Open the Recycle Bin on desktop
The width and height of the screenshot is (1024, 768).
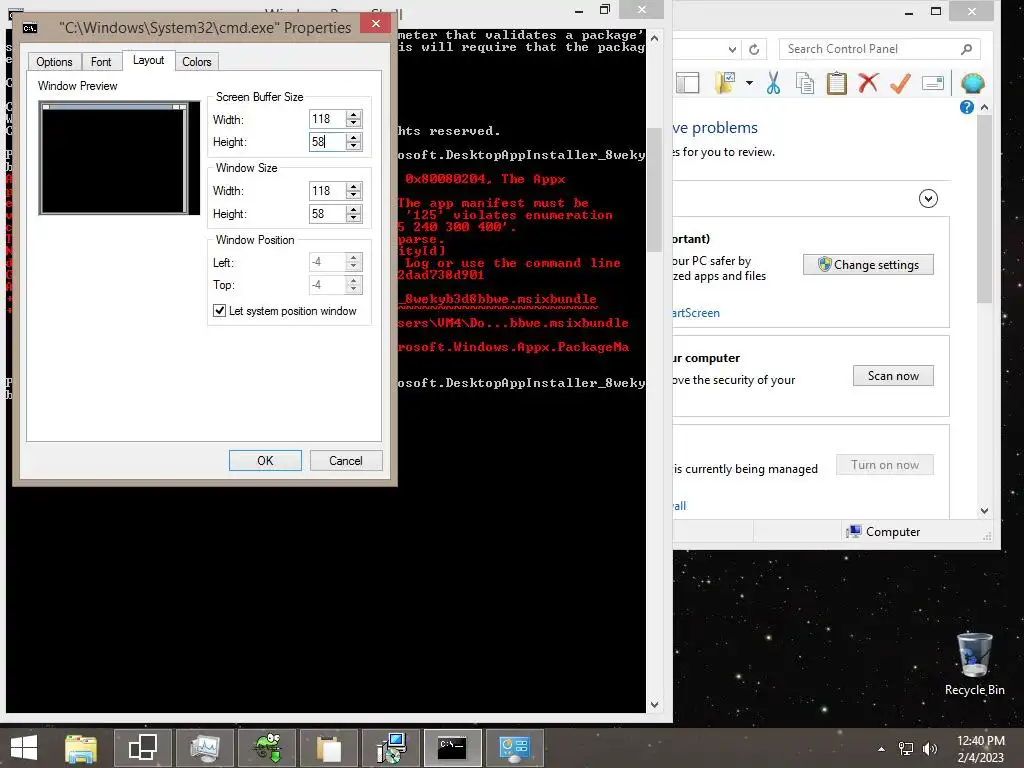(974, 664)
